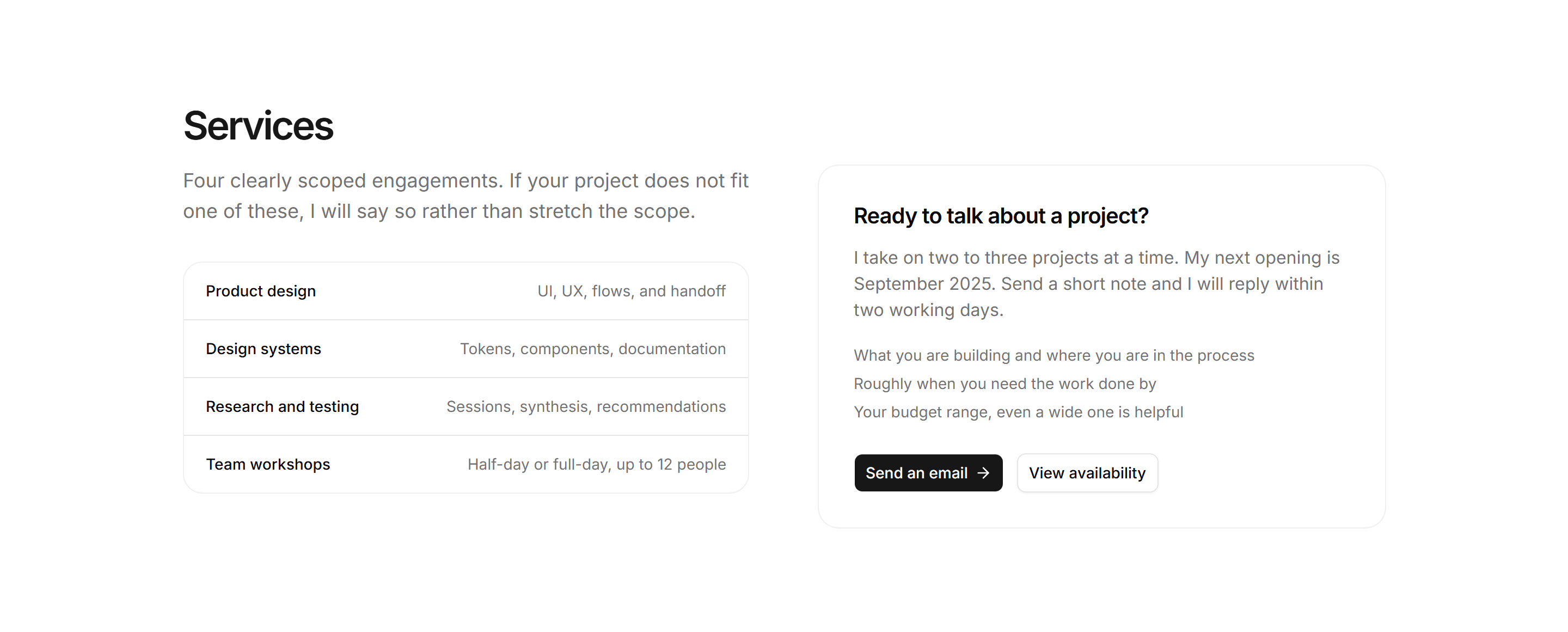Click 'Roughly when you need the work done by'
Image resolution: width=1568 pixels, height=632 pixels.
(1005, 384)
